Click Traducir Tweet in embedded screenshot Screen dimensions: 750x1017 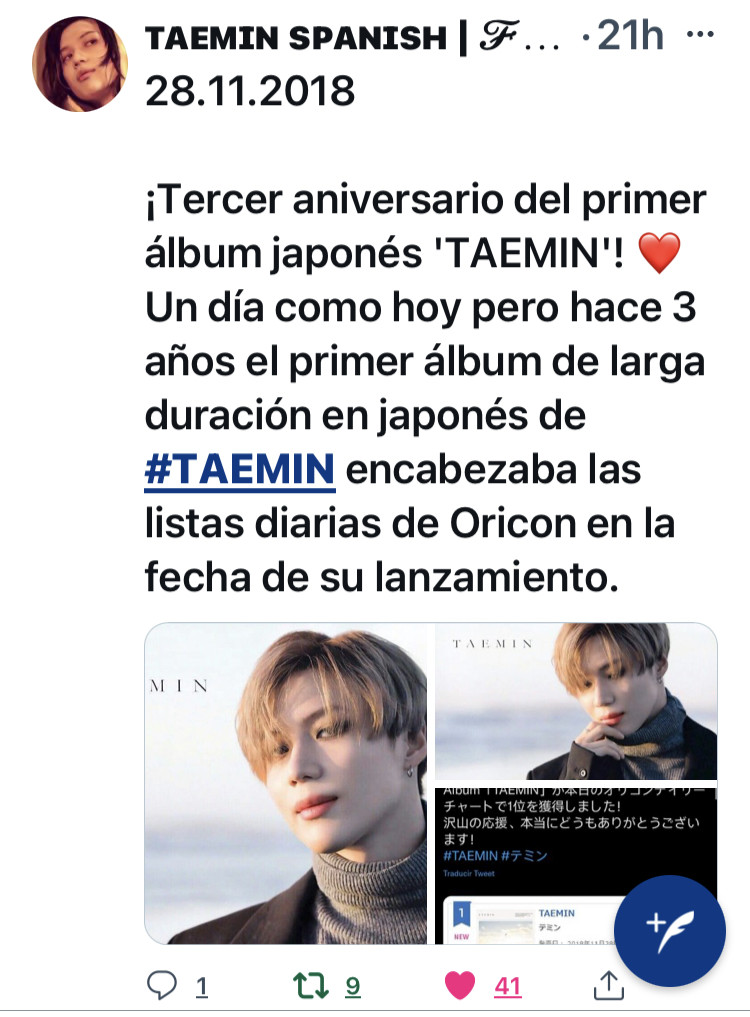click(x=468, y=874)
